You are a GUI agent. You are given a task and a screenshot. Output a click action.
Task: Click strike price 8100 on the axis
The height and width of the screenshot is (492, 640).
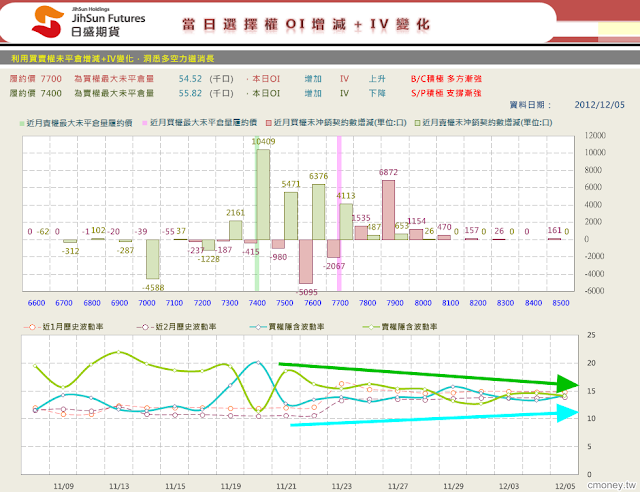pos(451,303)
